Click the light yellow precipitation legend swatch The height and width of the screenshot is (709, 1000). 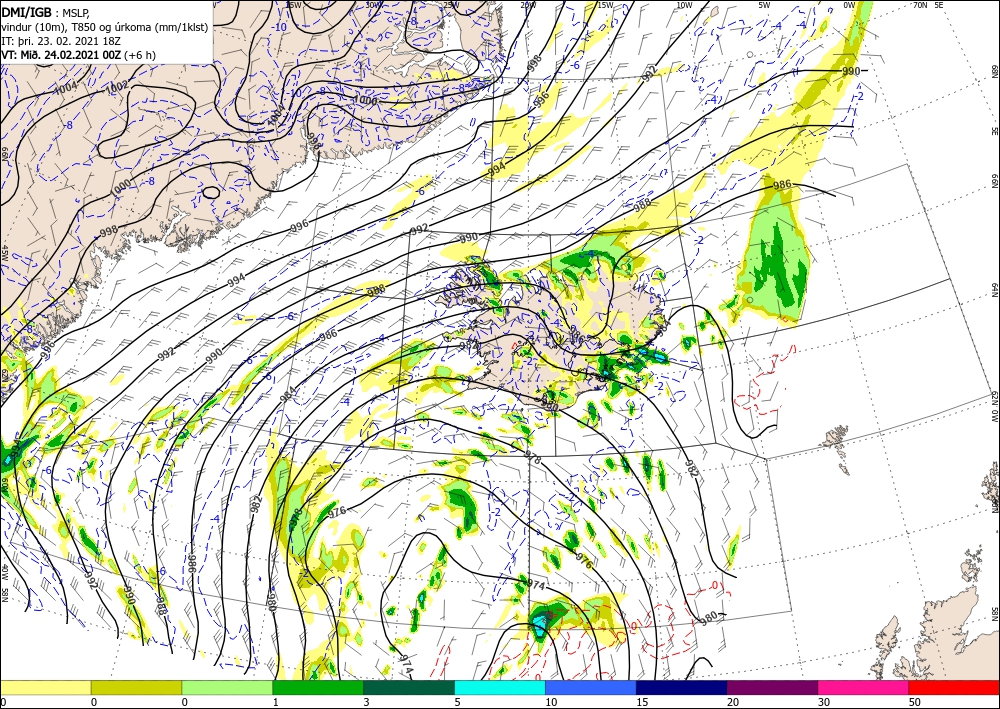[45, 687]
